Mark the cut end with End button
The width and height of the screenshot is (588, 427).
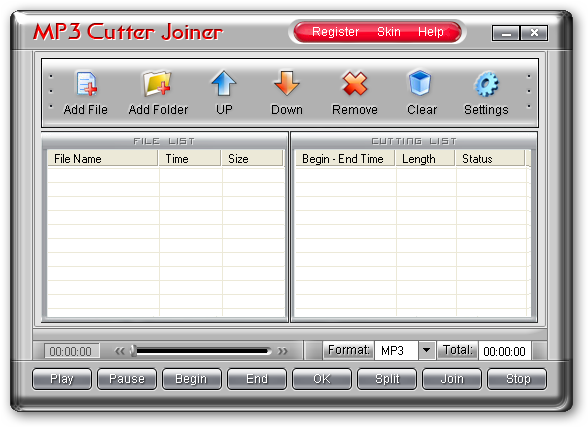tap(257, 379)
